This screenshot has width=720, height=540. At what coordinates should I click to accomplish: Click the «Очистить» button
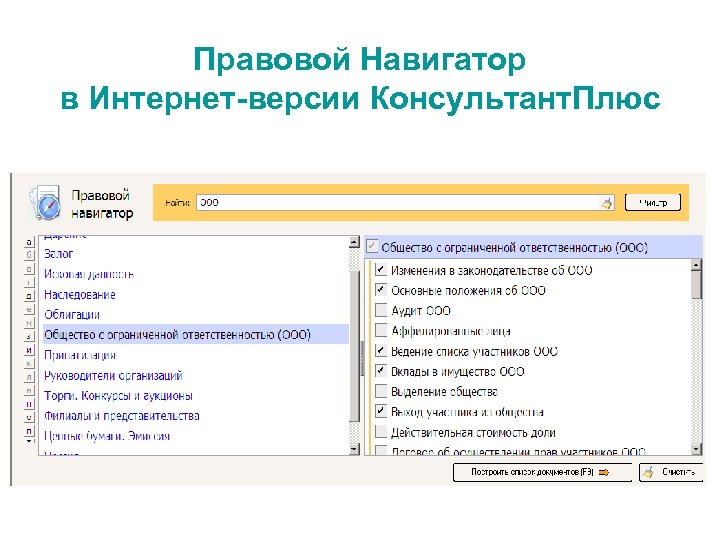click(671, 472)
